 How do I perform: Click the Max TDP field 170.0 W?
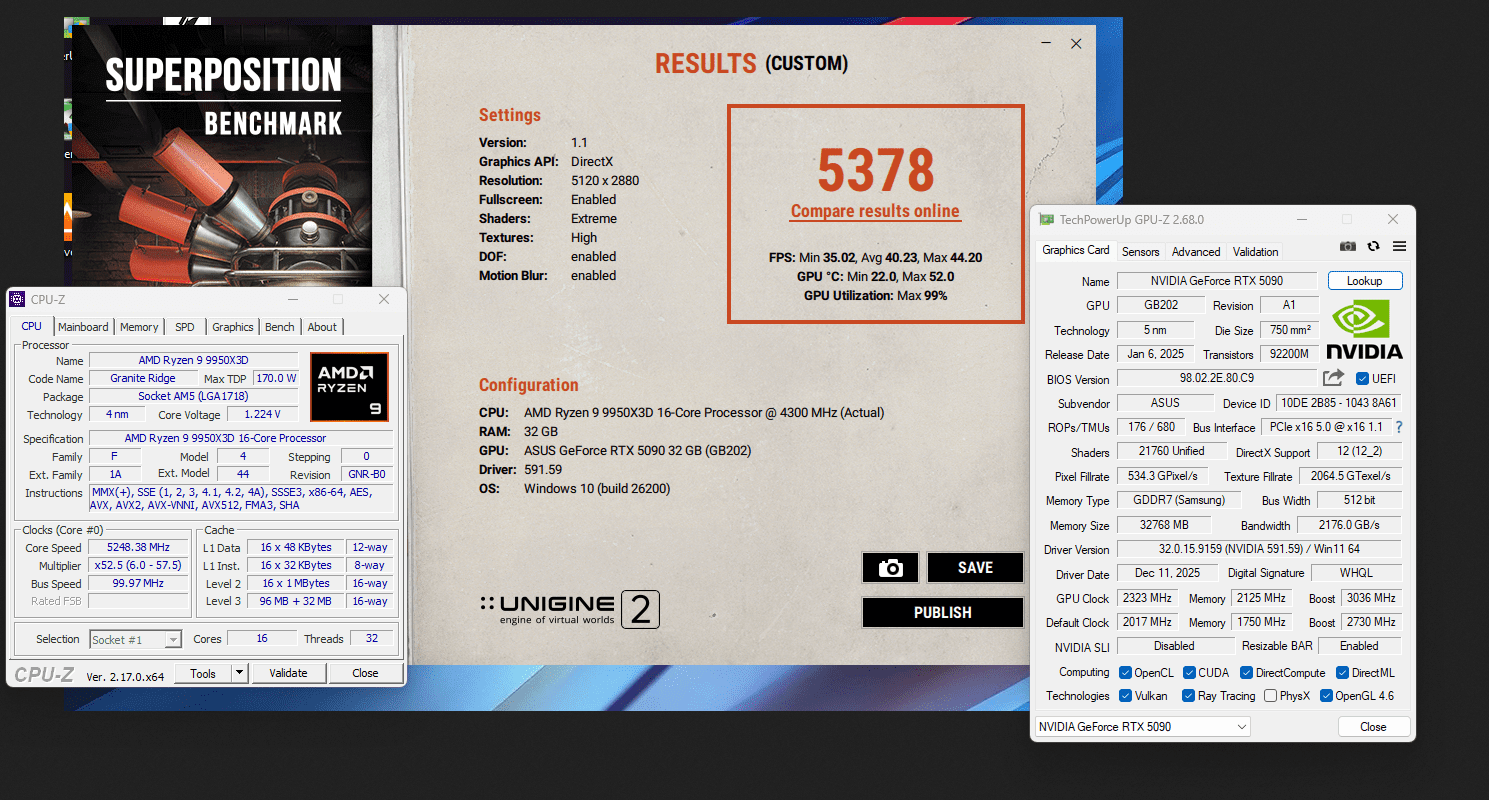tap(276, 378)
